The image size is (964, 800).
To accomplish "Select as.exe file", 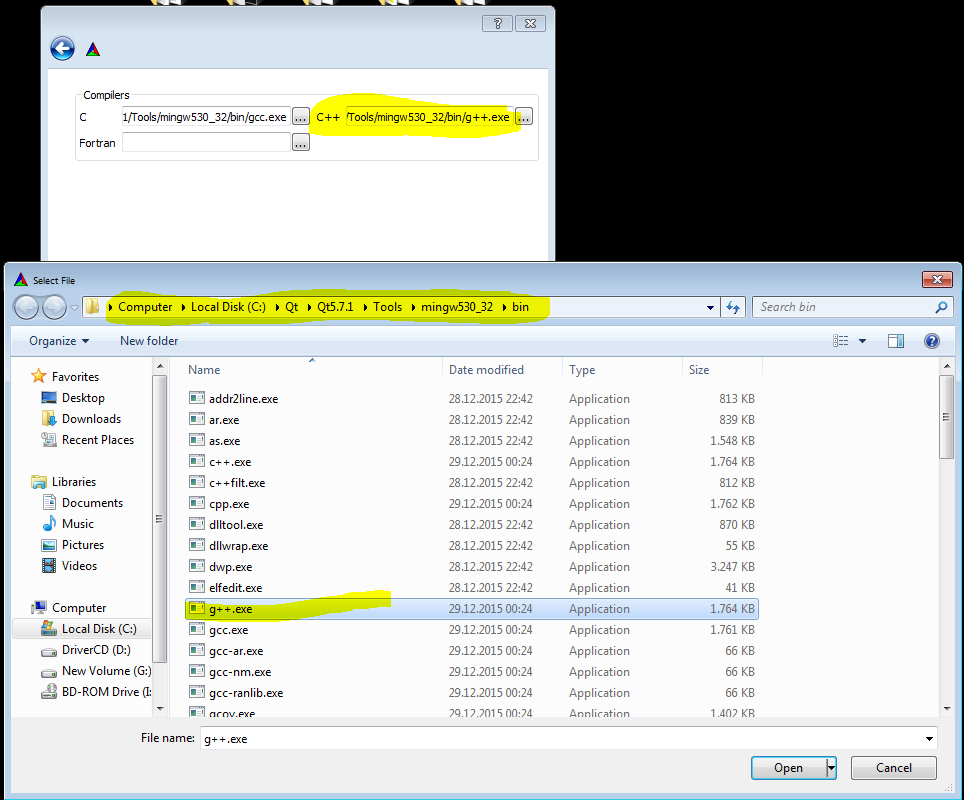I will 224,441.
